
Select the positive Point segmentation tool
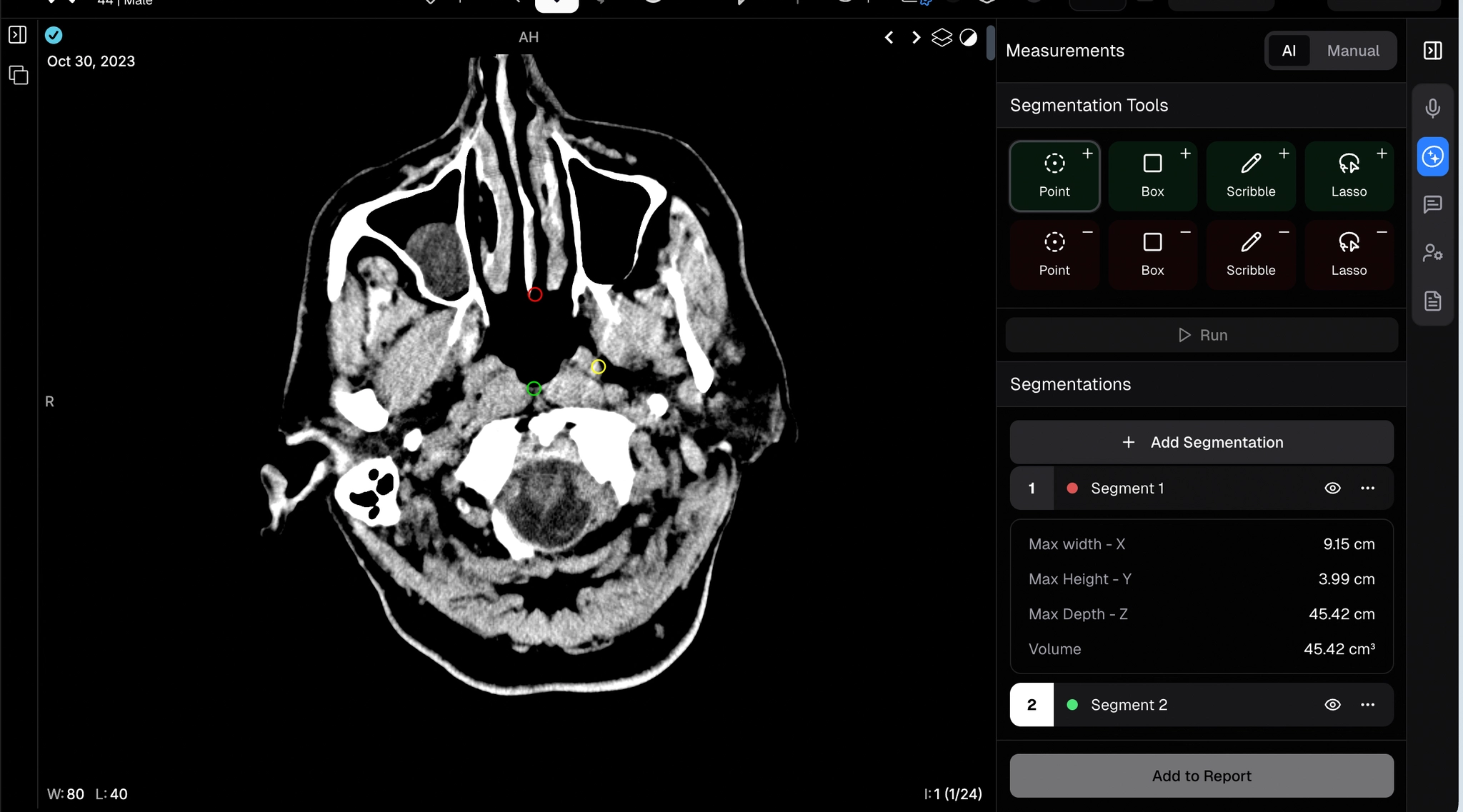point(1054,176)
